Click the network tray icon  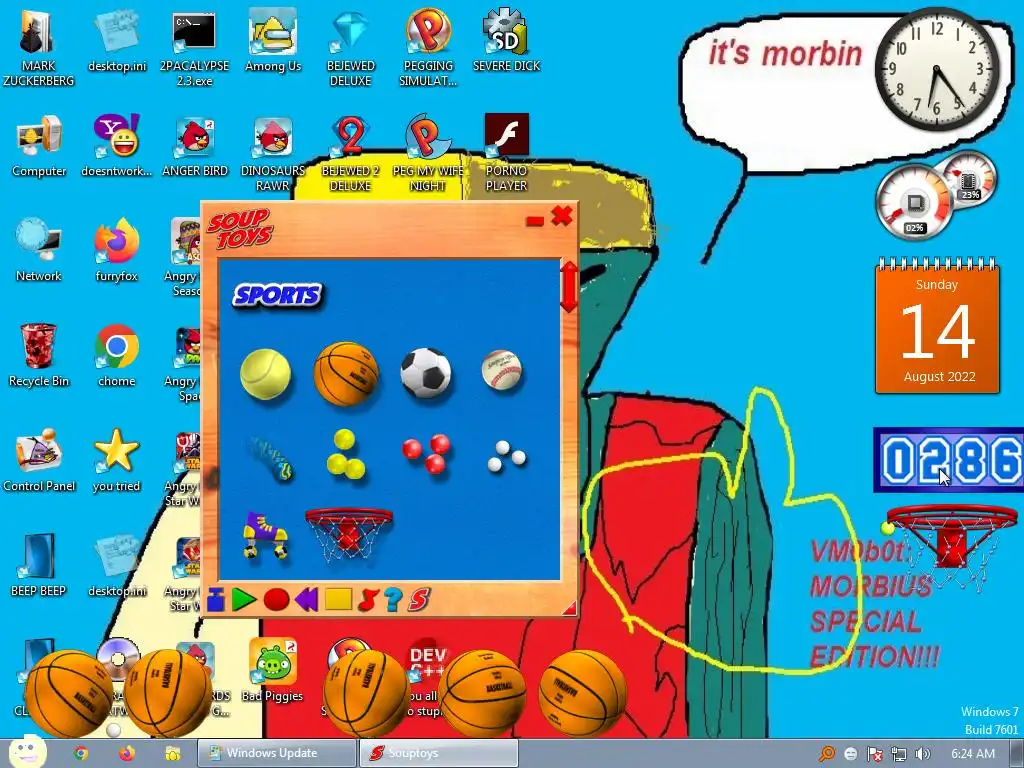[x=899, y=754]
